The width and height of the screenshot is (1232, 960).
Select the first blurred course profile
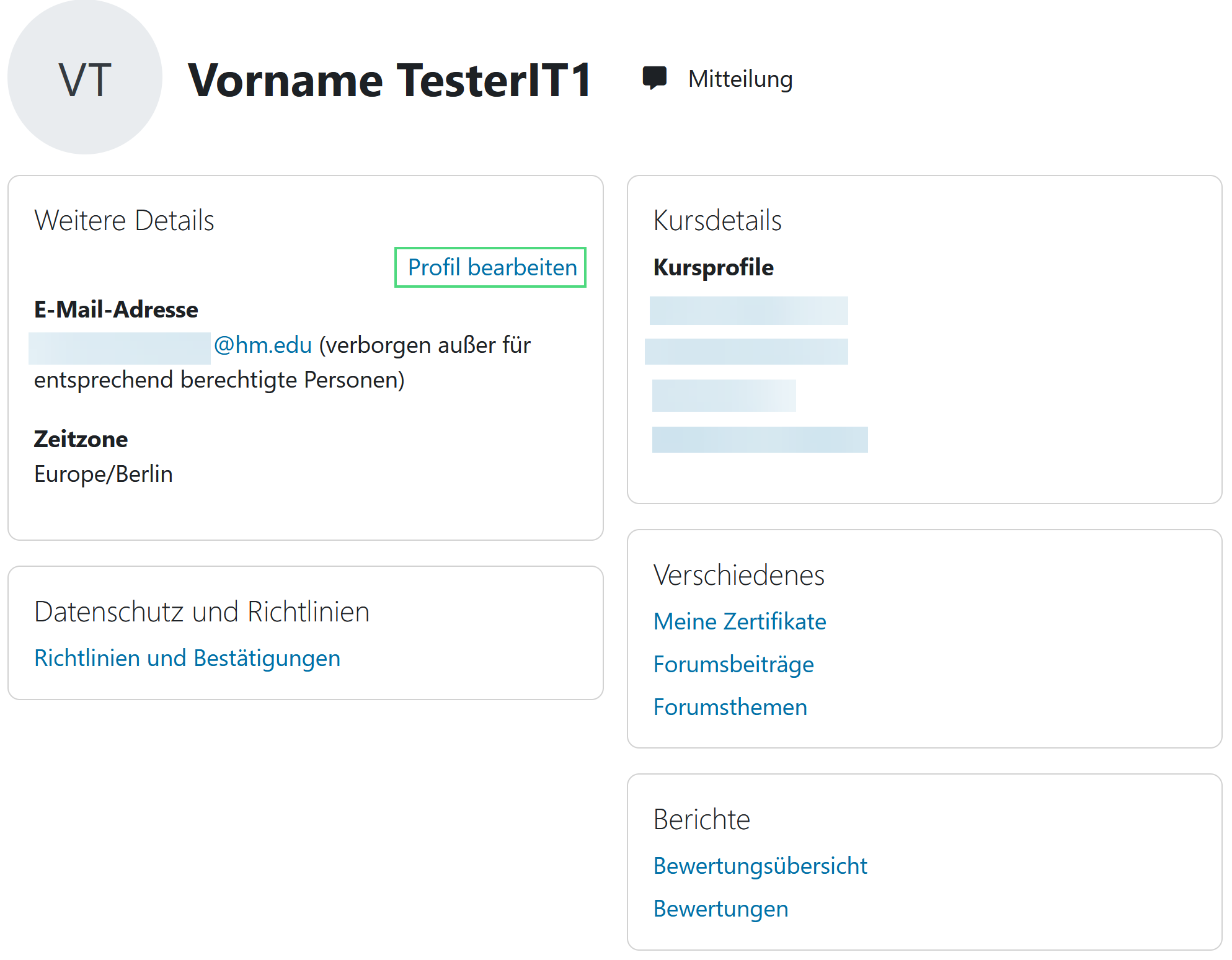(x=748, y=311)
